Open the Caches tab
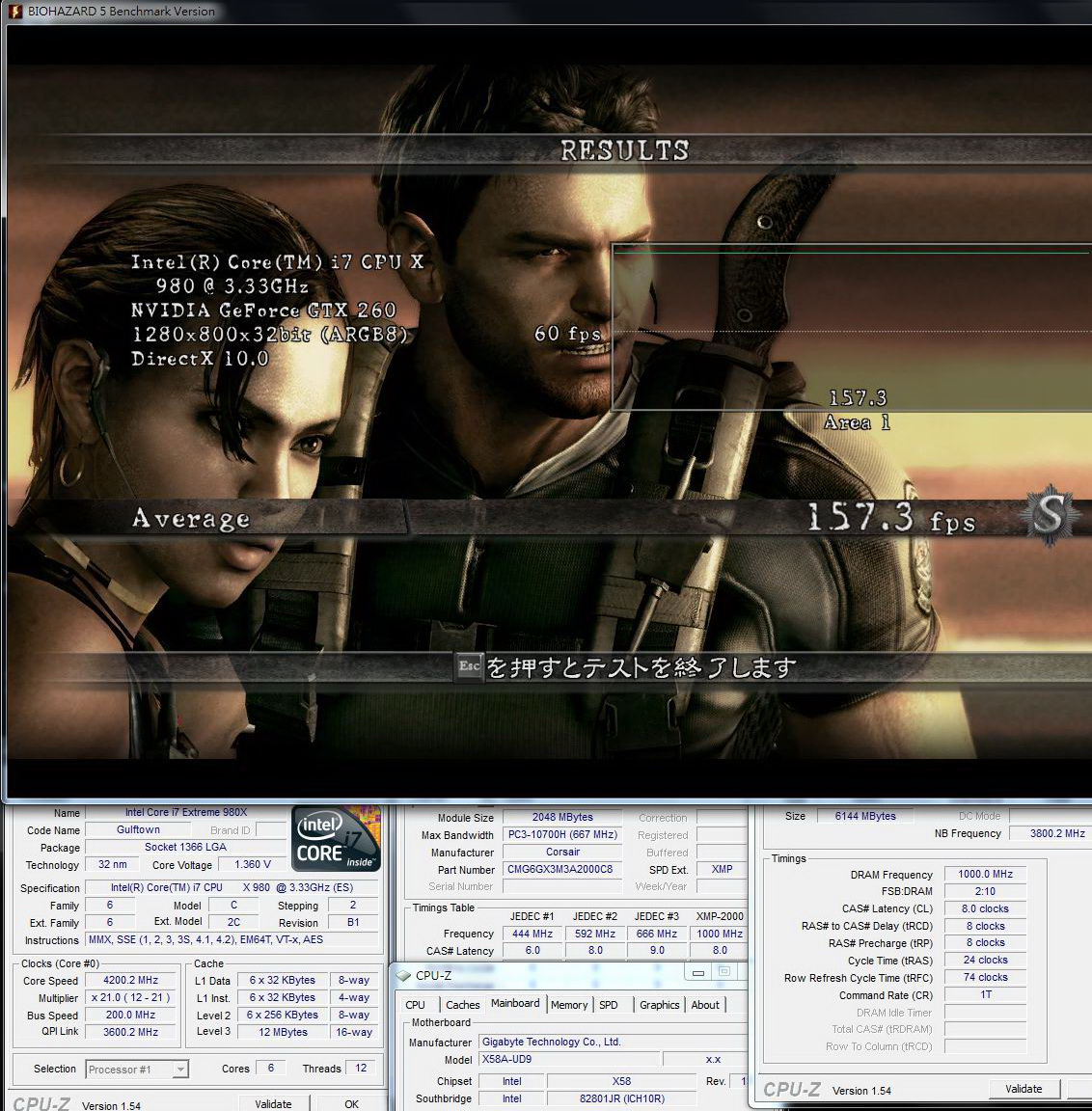 click(x=462, y=1005)
